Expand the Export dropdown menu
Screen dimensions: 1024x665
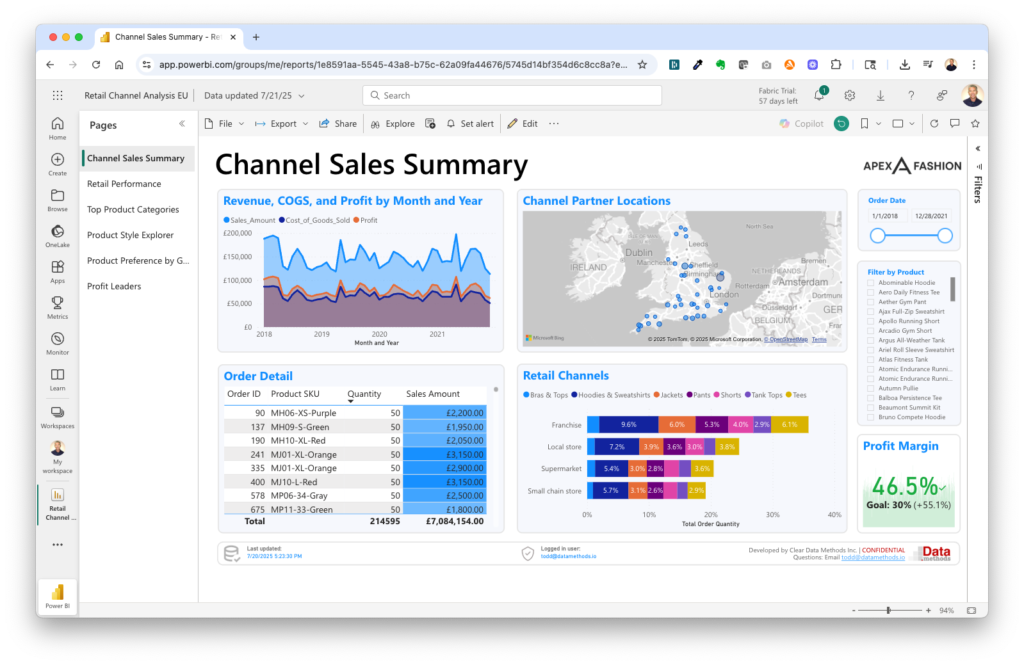tap(283, 124)
